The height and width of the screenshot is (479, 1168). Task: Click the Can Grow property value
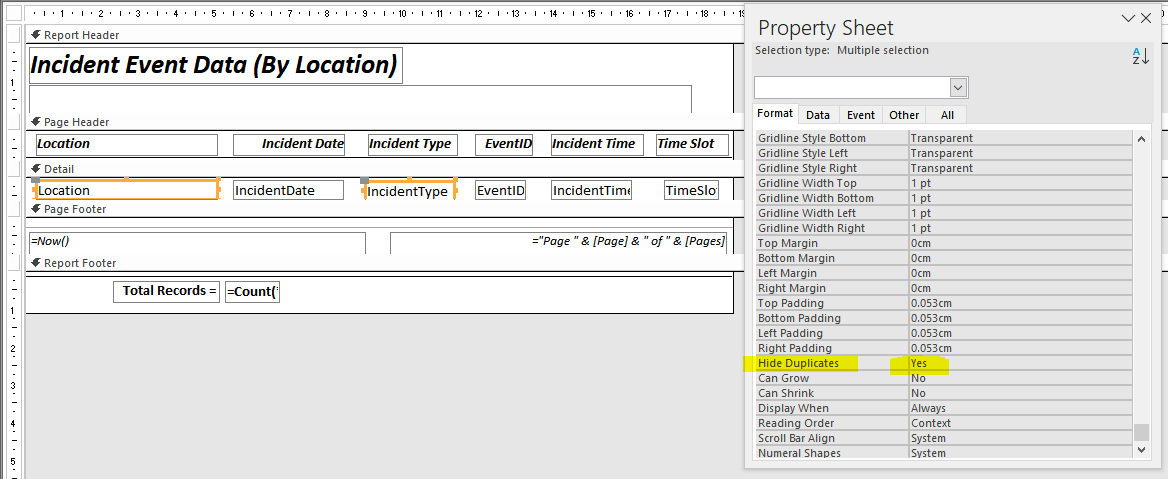1021,378
